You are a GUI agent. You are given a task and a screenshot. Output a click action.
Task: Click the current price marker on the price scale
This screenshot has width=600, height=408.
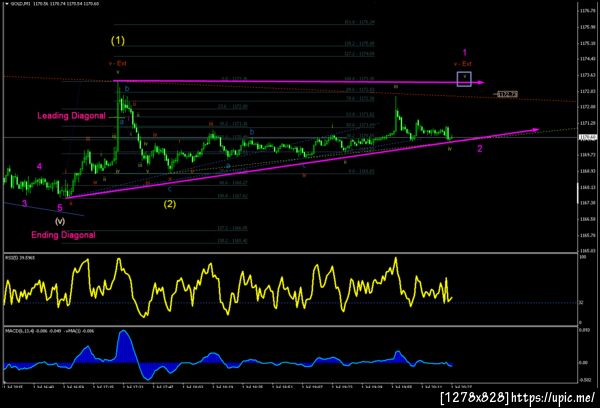pyautogui.click(x=587, y=137)
